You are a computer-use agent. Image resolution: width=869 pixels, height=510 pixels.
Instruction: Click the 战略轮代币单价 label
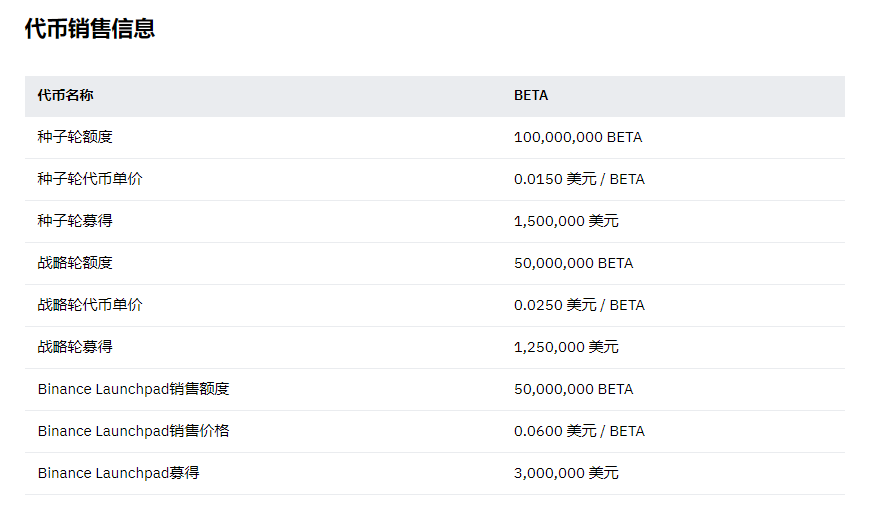pos(90,305)
